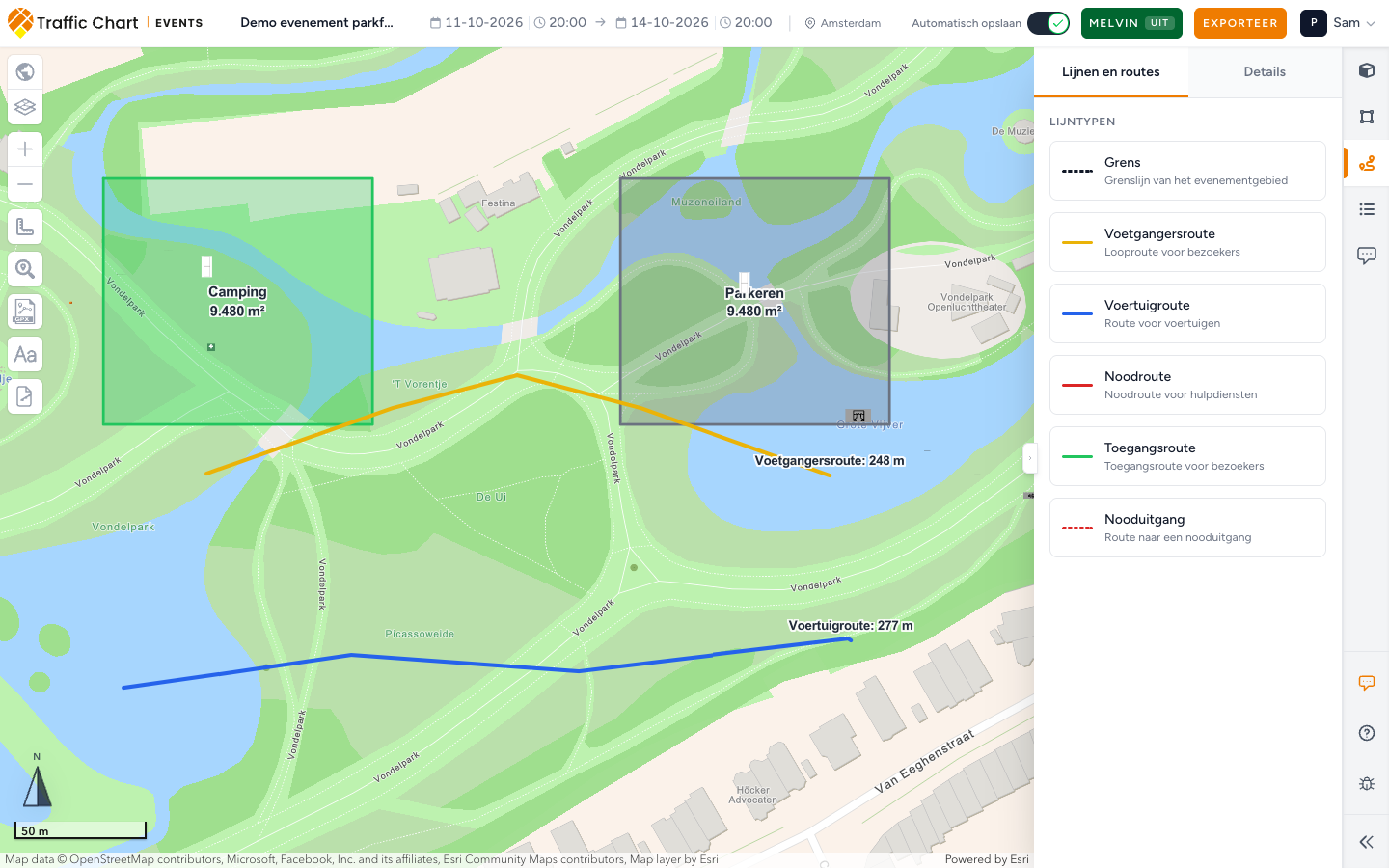Zoom out of the map
Image resolution: width=1389 pixels, height=868 pixels.
pos(25,184)
